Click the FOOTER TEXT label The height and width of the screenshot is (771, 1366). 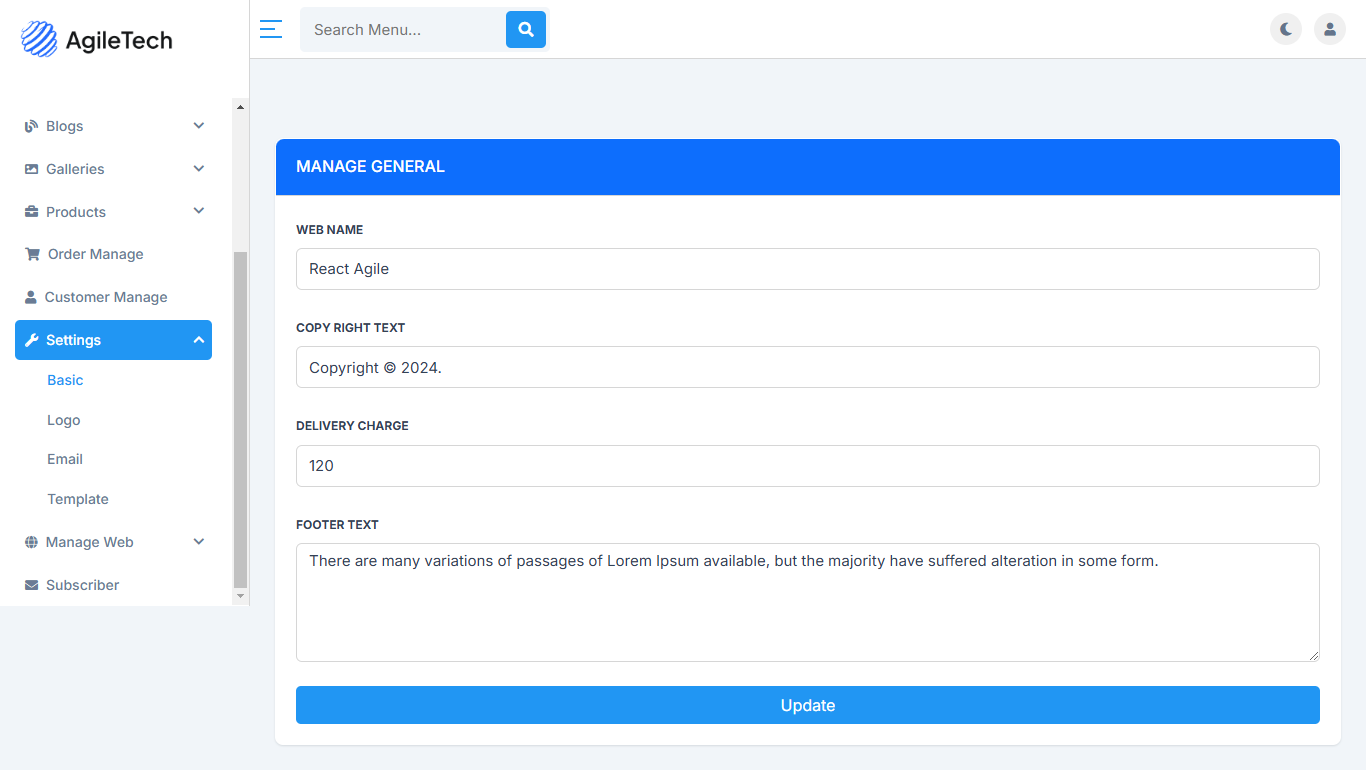click(x=337, y=525)
